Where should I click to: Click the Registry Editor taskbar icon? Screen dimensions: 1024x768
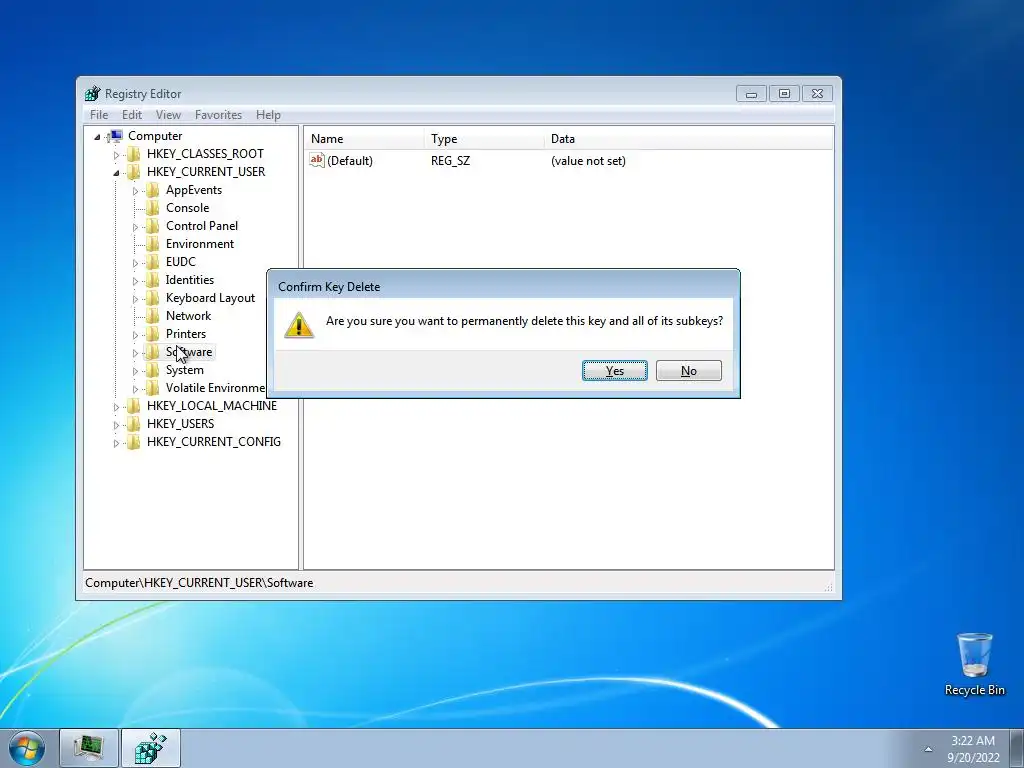151,748
